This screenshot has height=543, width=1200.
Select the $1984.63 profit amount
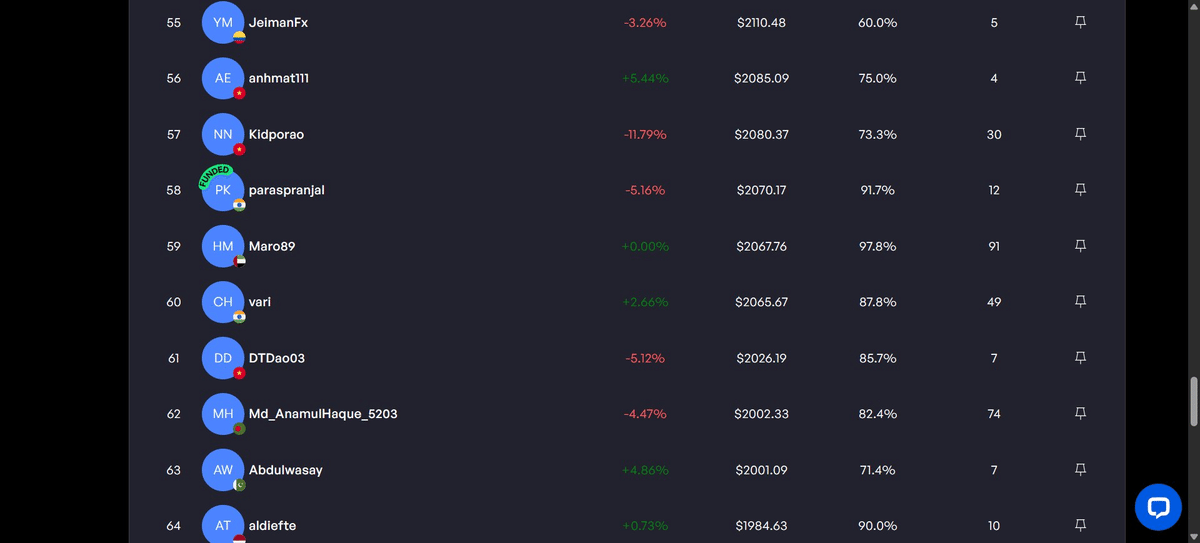(761, 525)
